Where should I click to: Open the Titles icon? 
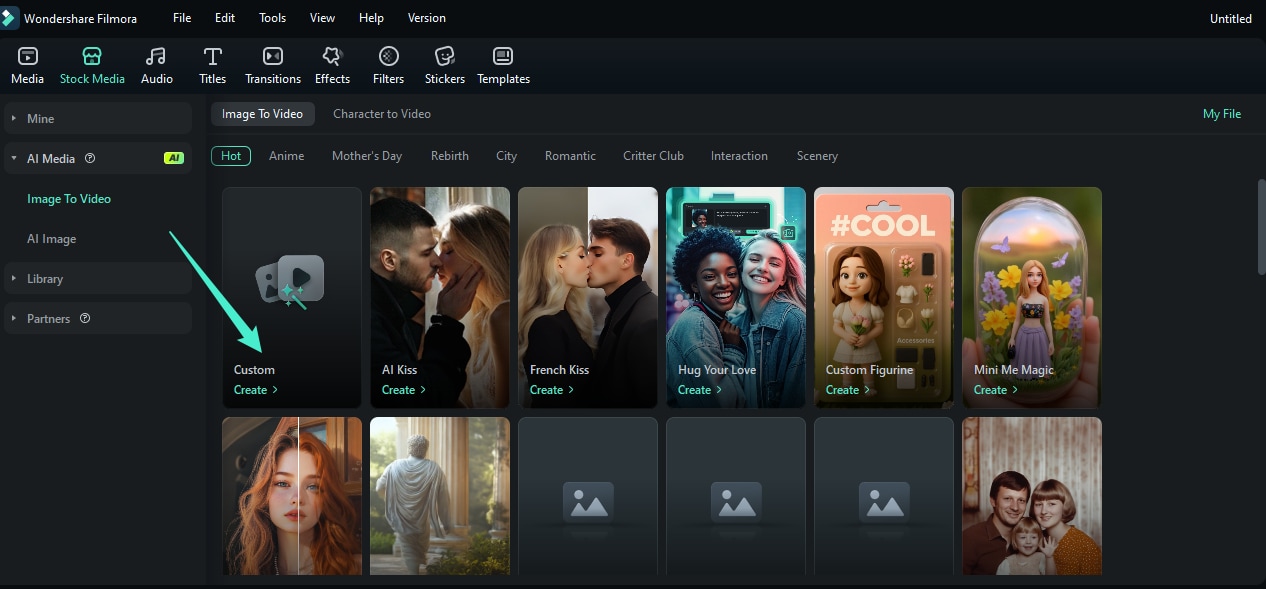pos(212,57)
